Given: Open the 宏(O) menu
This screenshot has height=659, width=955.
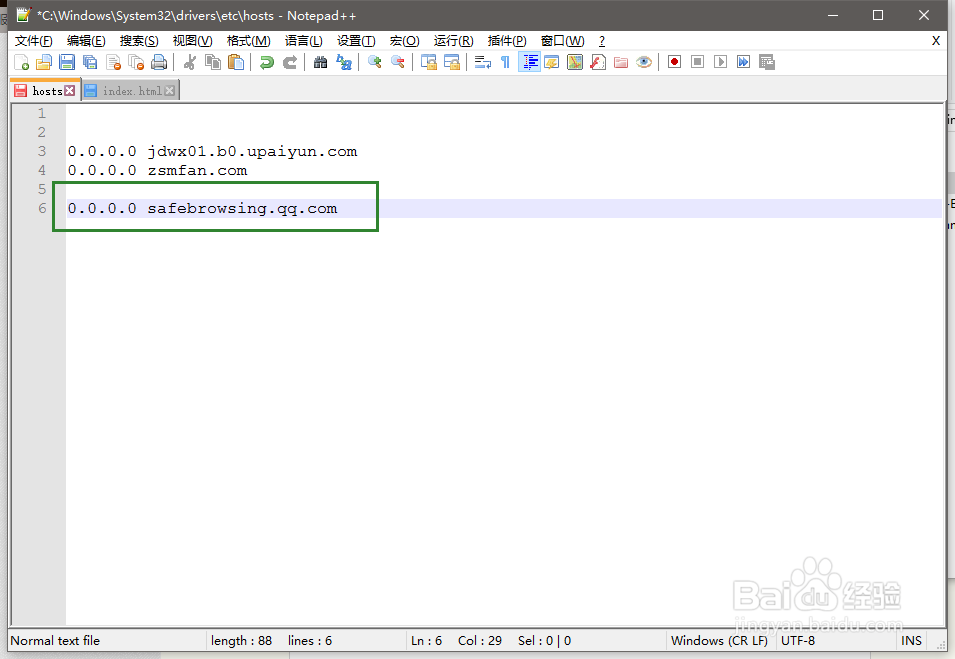Looking at the screenshot, I should coord(404,41).
